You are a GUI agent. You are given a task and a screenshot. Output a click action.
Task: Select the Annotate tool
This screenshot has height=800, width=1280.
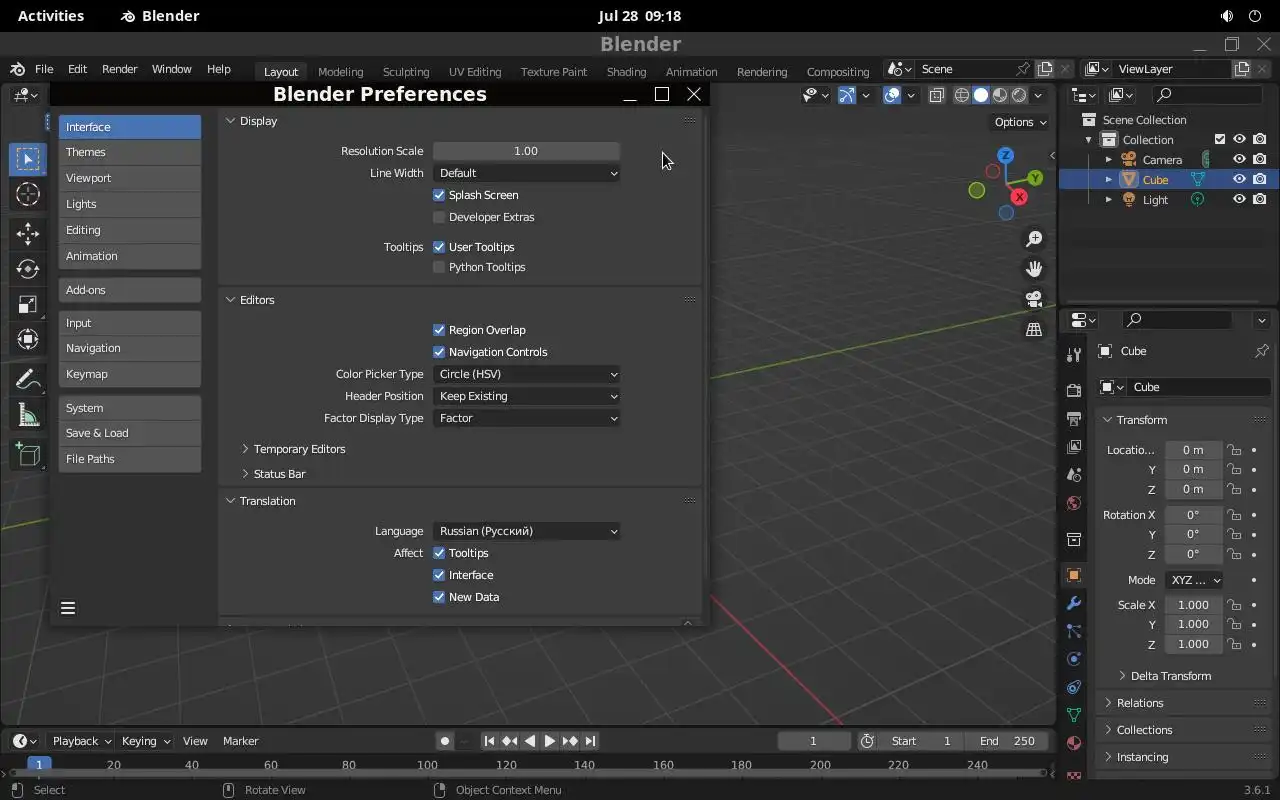(27, 380)
